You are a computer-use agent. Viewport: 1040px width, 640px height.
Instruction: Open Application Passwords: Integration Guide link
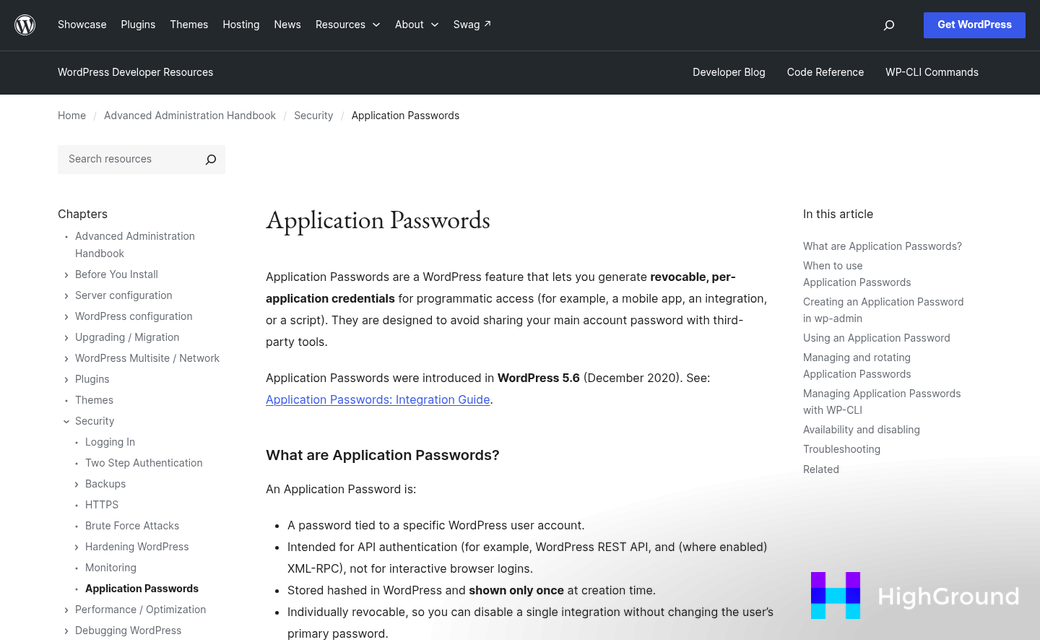[x=378, y=399]
